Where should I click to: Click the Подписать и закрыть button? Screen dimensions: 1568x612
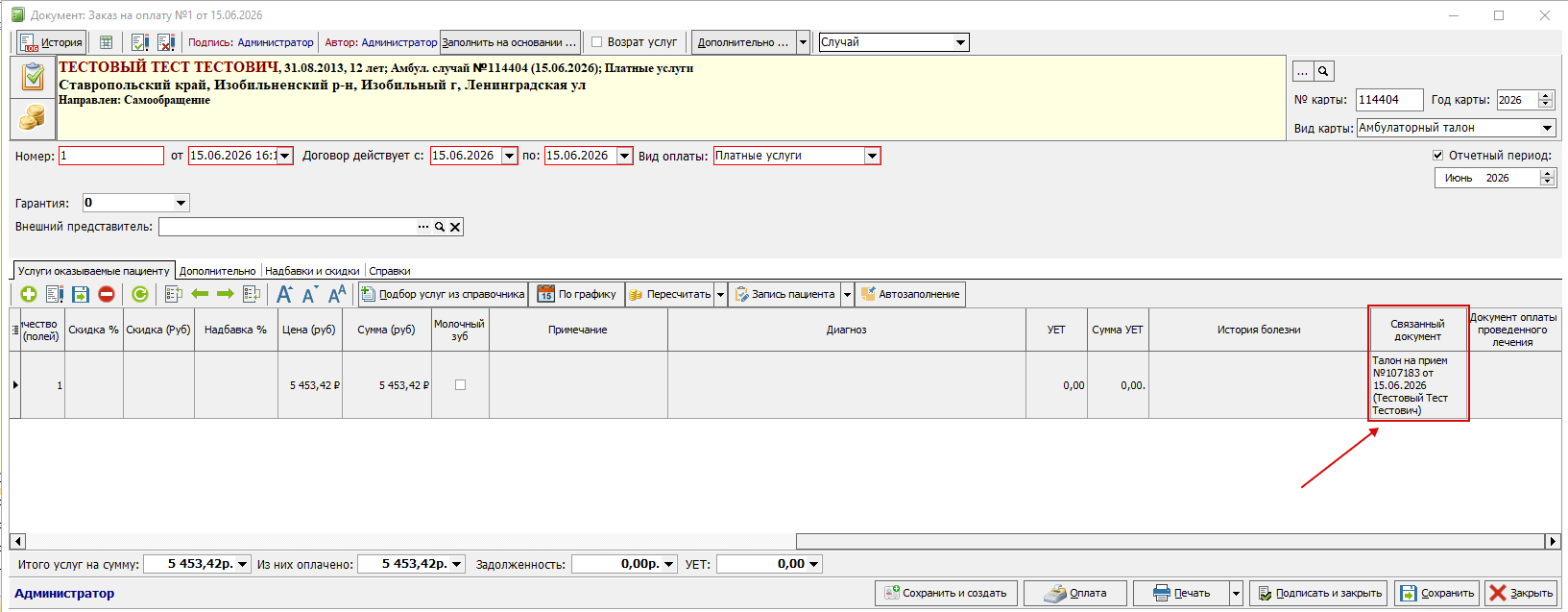click(x=1320, y=593)
